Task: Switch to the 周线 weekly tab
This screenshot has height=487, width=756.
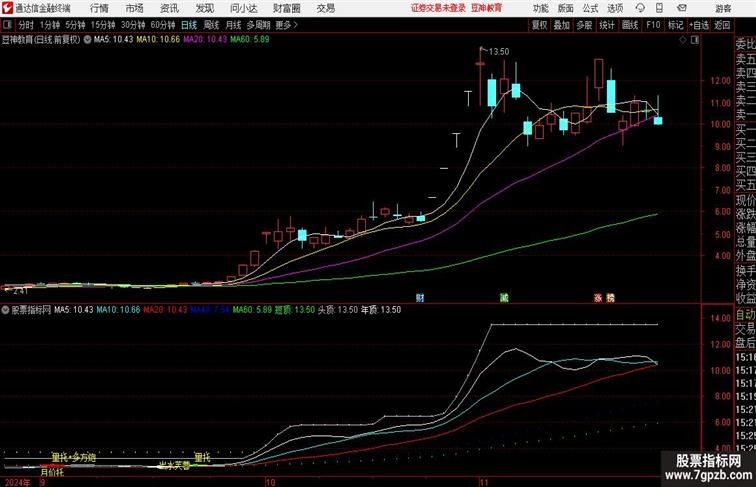Action: click(211, 25)
